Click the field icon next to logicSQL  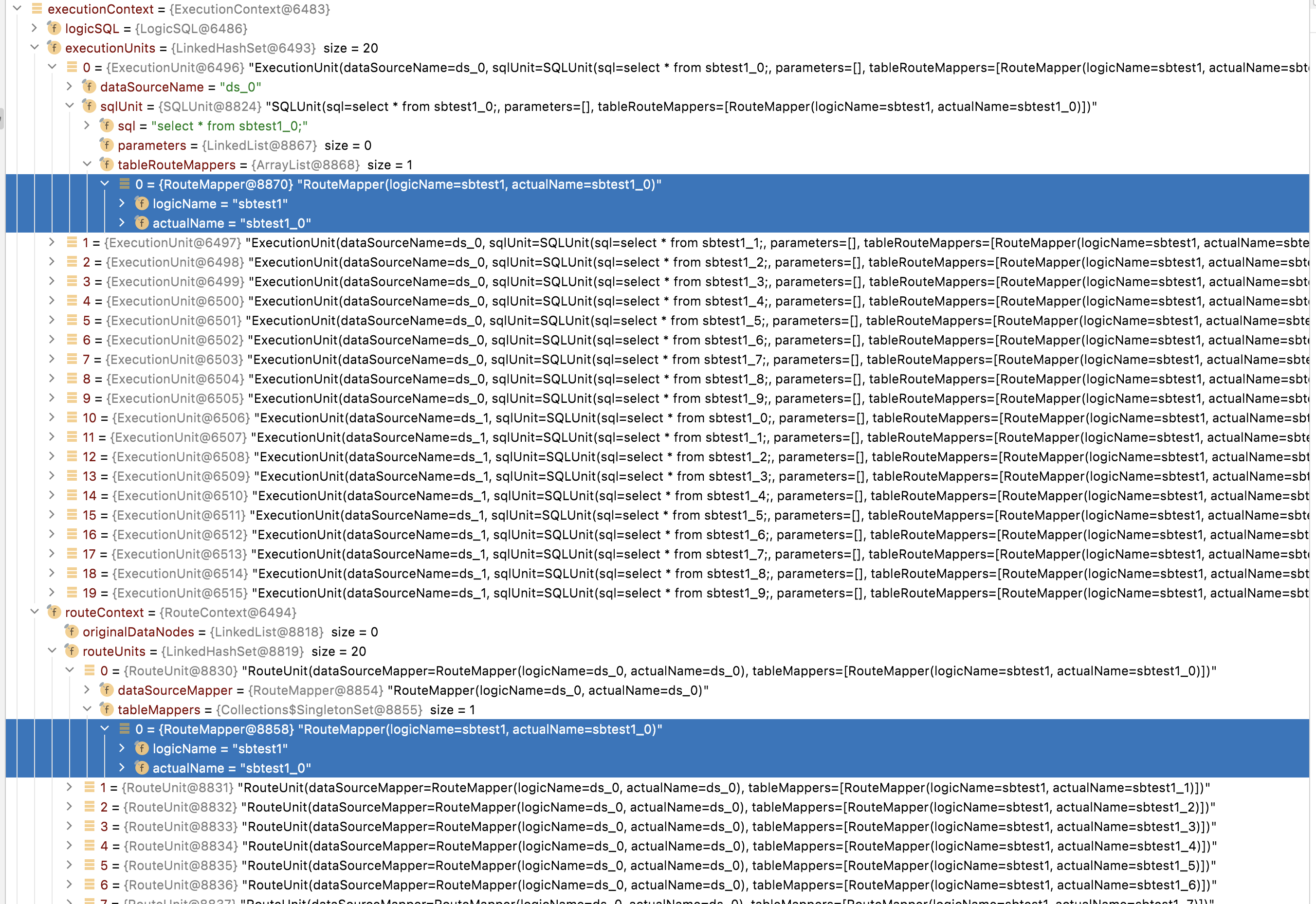pos(55,28)
